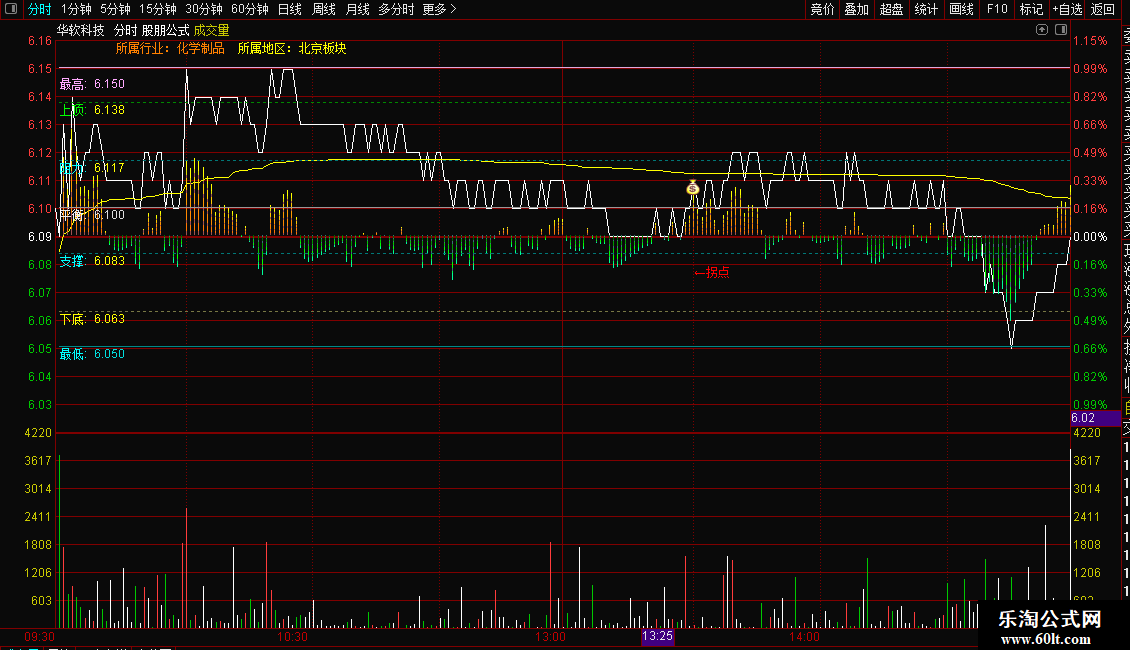Click the 成交量 volume label

coord(211,30)
